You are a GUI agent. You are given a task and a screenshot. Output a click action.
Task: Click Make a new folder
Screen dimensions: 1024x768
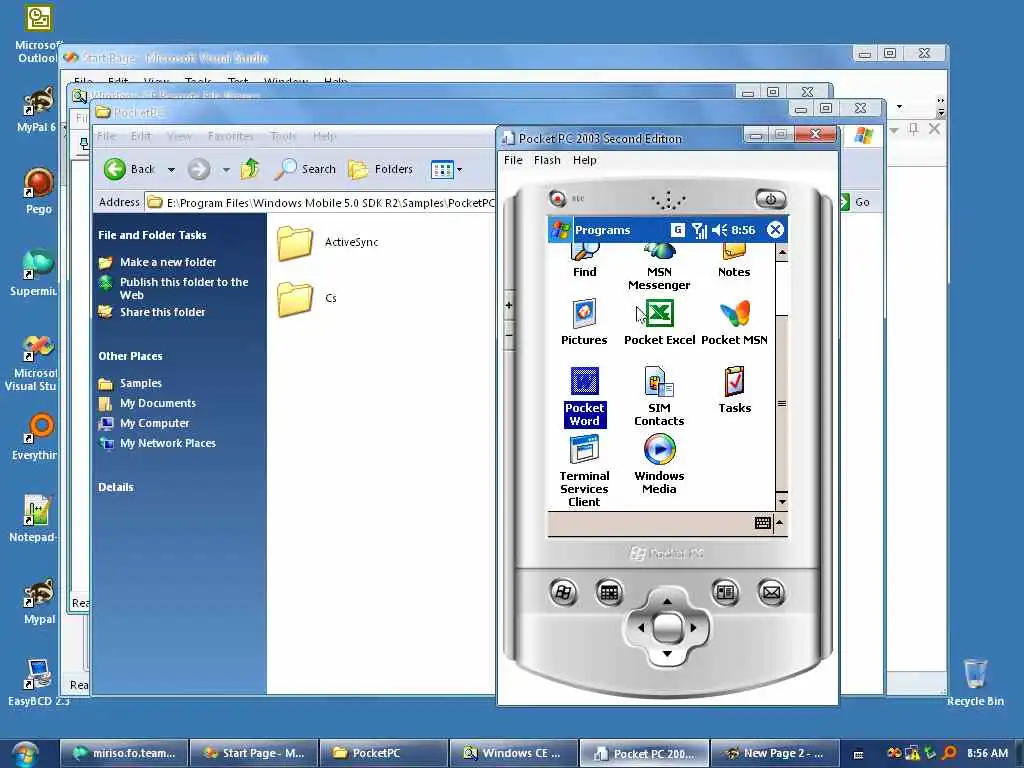(x=157, y=262)
